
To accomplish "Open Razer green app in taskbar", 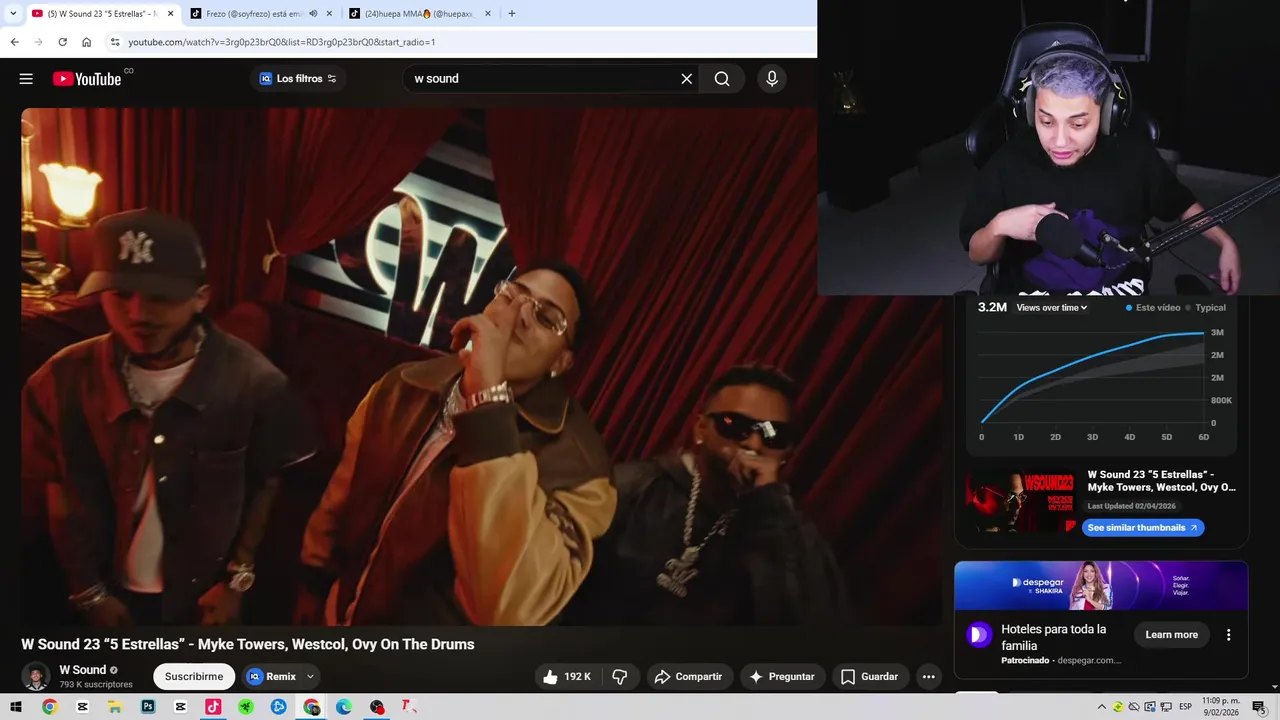I will pyautogui.click(x=246, y=707).
